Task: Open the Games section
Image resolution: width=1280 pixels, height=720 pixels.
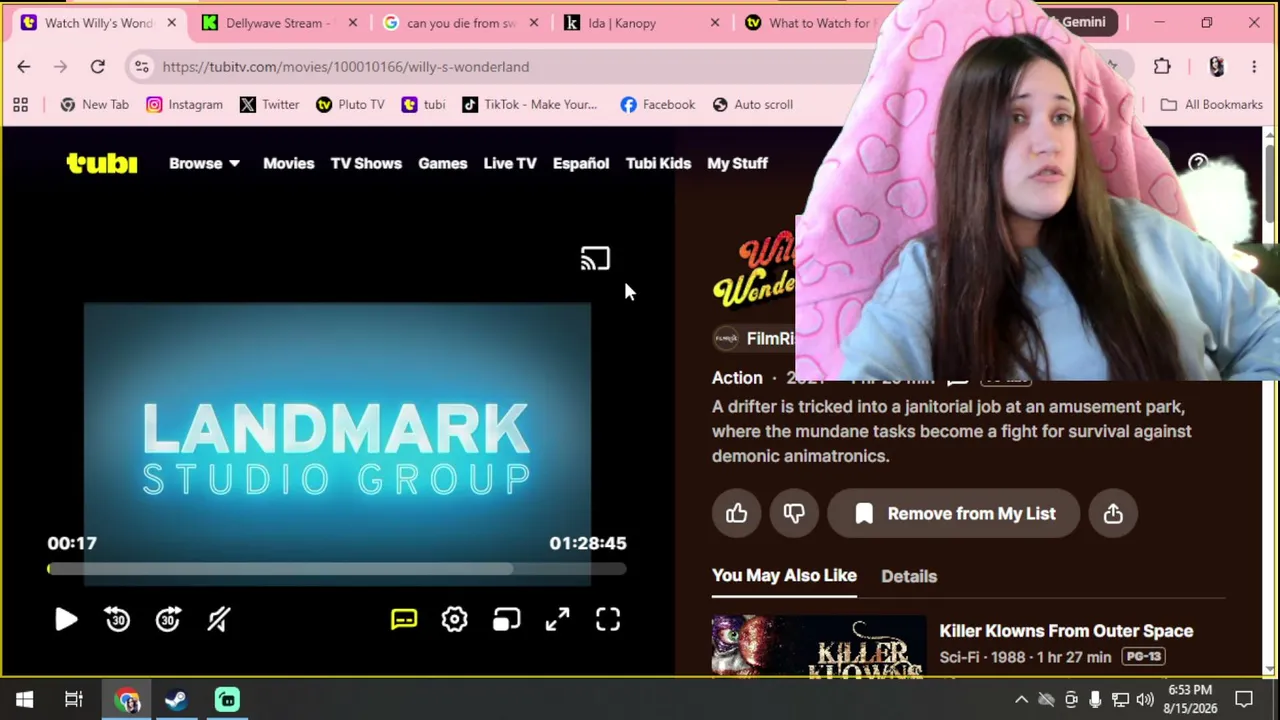Action: (x=443, y=163)
